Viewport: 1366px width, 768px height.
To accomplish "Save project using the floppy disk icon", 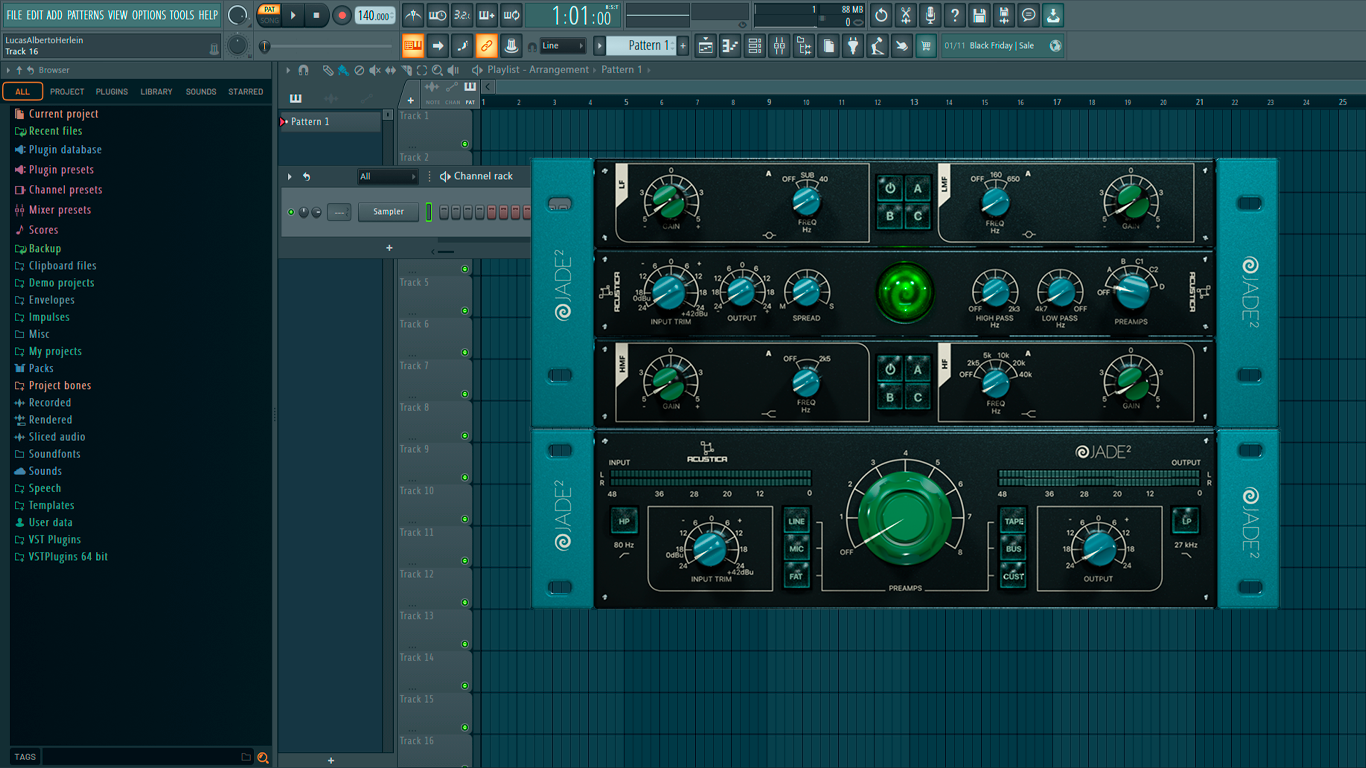I will click(979, 15).
